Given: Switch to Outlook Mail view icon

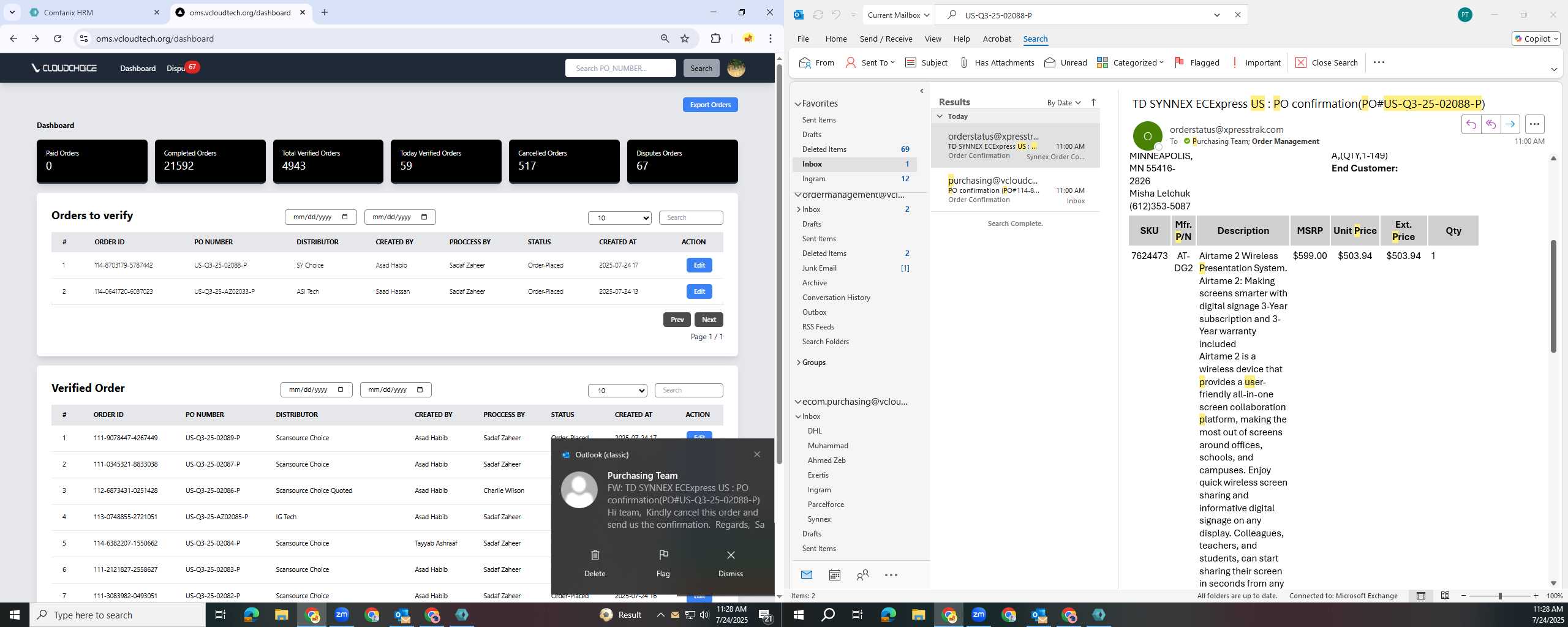Looking at the screenshot, I should (x=806, y=575).
